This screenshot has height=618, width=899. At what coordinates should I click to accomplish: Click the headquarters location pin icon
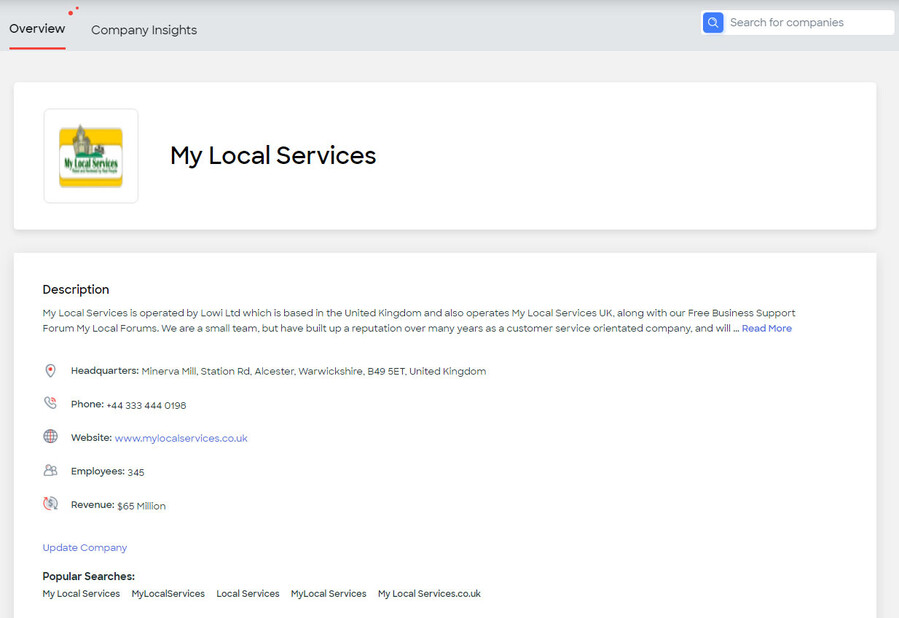pyautogui.click(x=50, y=371)
